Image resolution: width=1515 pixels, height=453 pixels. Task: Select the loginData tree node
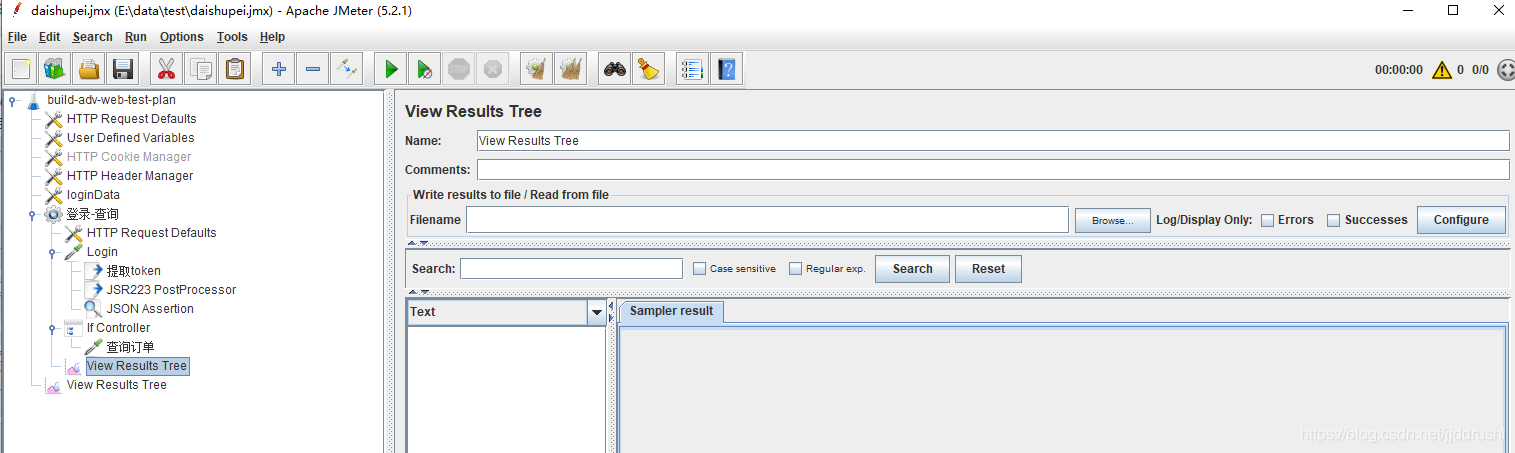coord(93,195)
